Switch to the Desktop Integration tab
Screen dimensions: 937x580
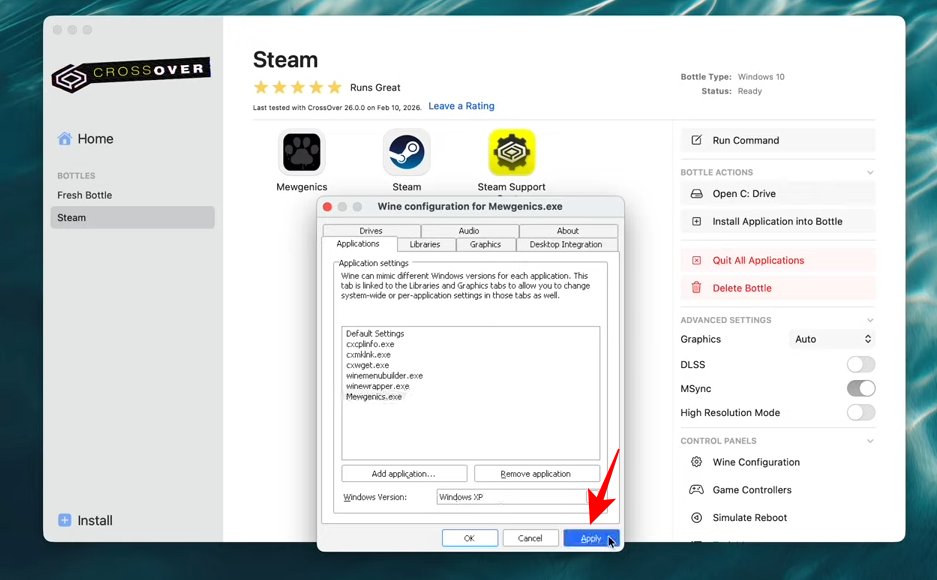[566, 245]
